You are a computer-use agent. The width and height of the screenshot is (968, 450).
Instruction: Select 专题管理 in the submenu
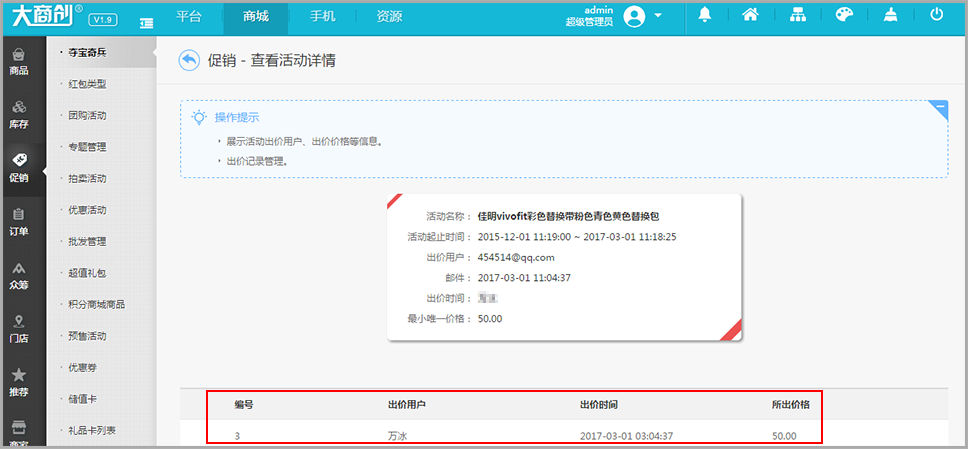coord(87,147)
